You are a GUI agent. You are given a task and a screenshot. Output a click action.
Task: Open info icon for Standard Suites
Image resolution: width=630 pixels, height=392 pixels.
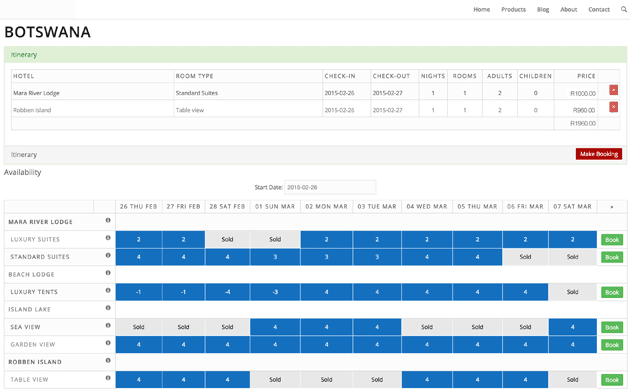click(108, 255)
